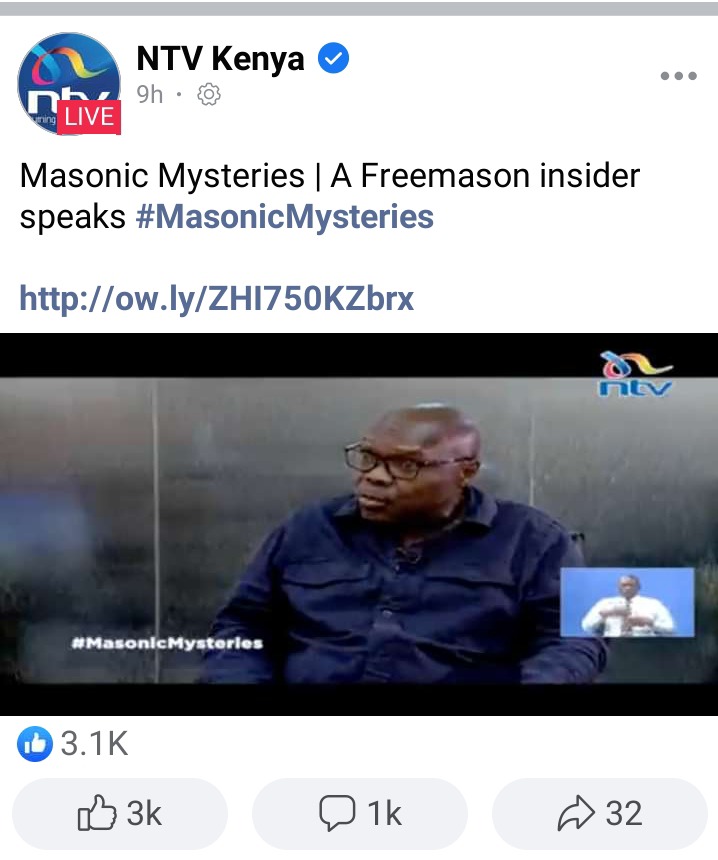The image size is (718, 860).
Task: Tap the #MasonicMysteries overlay on video
Action: click(x=167, y=643)
